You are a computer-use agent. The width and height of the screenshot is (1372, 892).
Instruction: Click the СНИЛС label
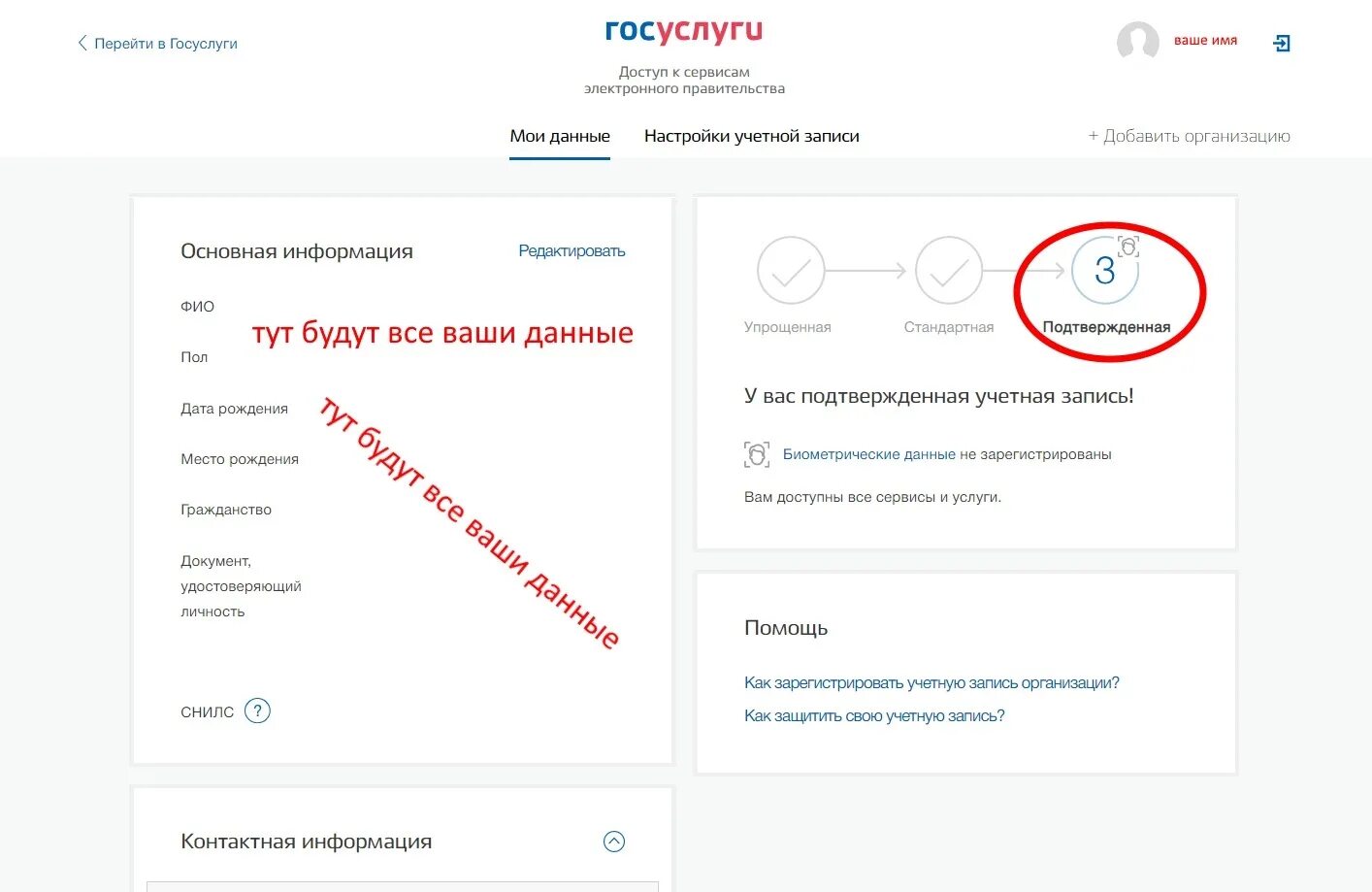(207, 711)
